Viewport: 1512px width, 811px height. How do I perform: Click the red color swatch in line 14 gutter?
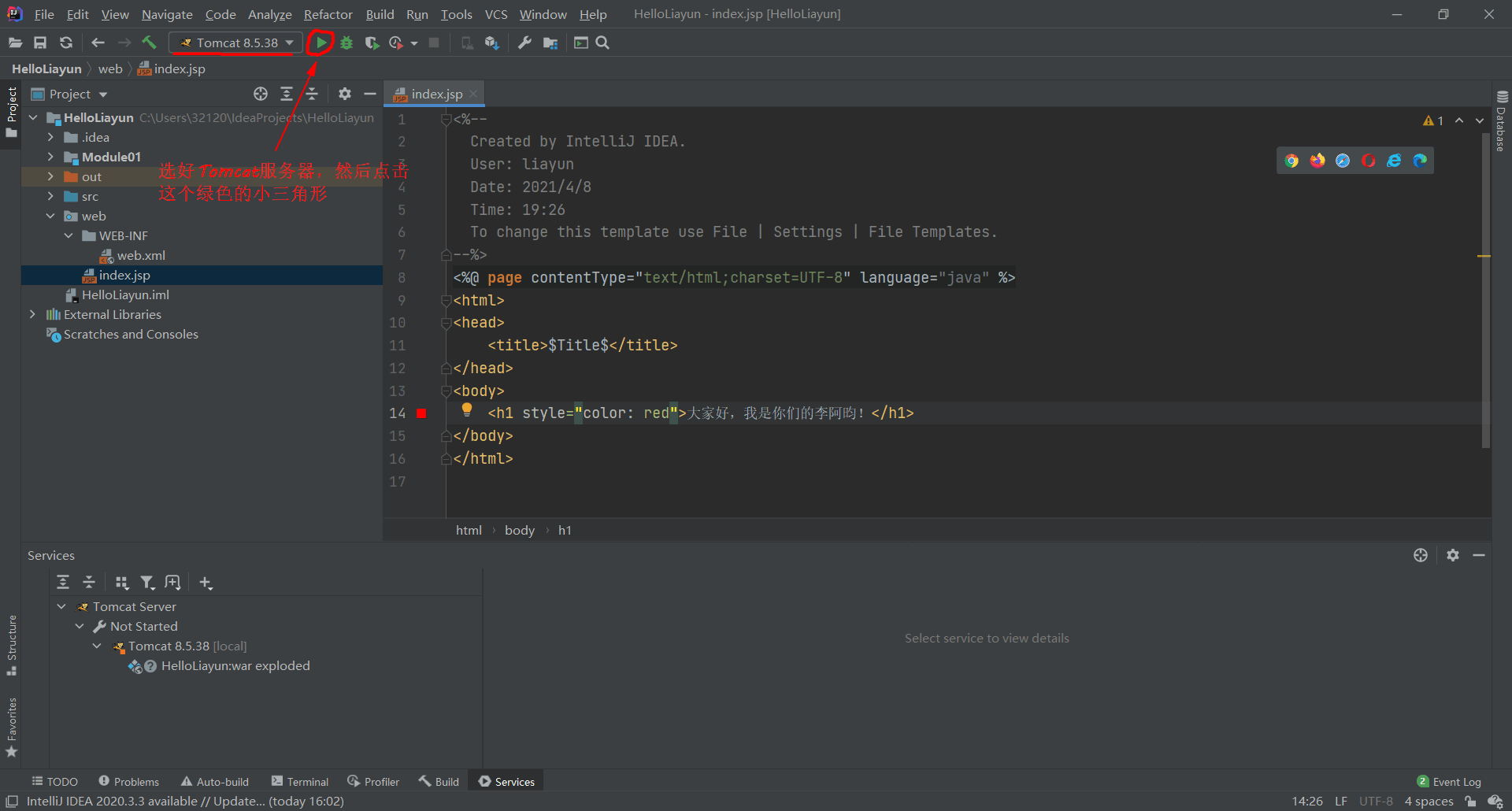tap(422, 413)
